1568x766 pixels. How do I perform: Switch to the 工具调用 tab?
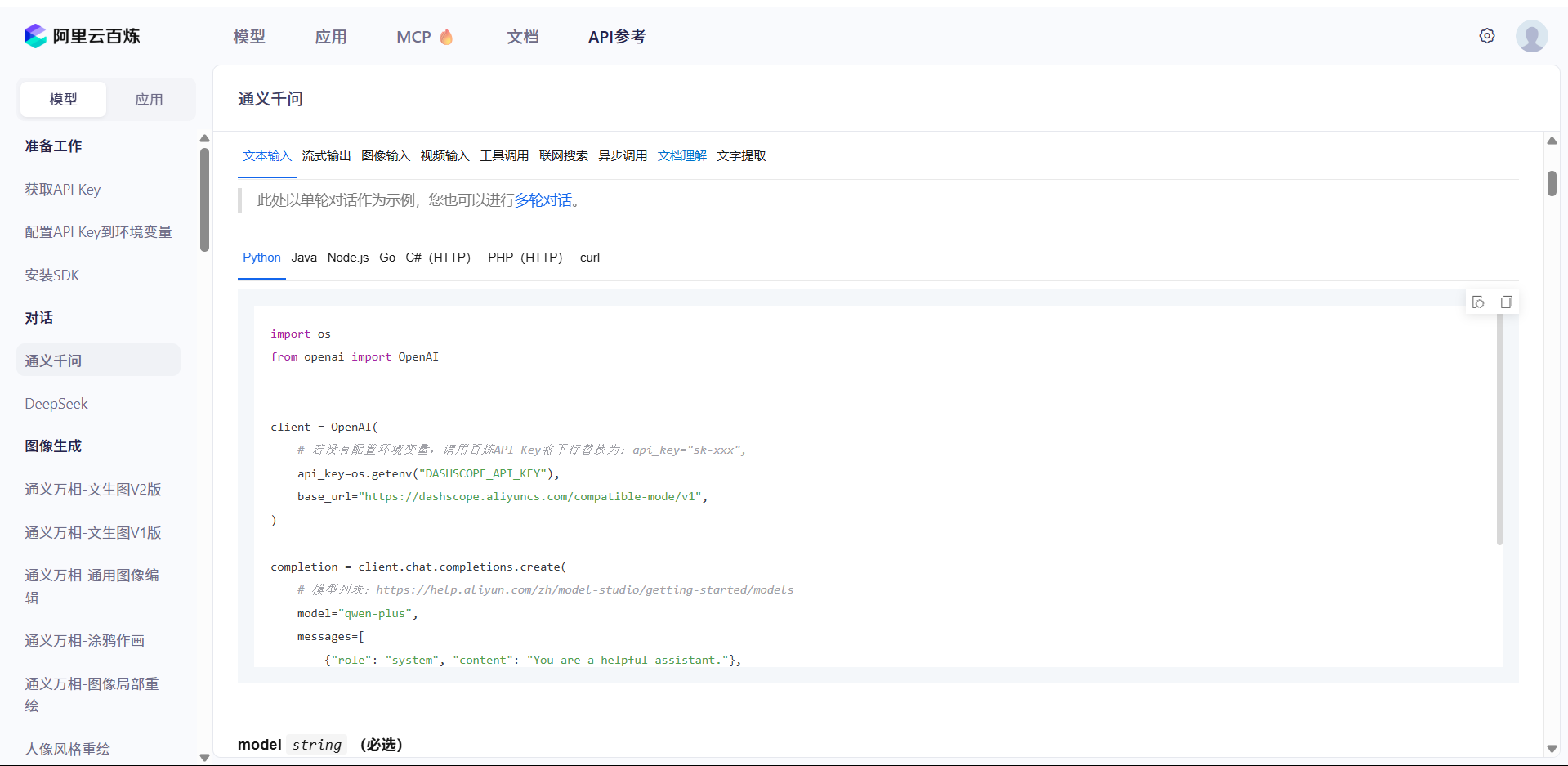(504, 155)
